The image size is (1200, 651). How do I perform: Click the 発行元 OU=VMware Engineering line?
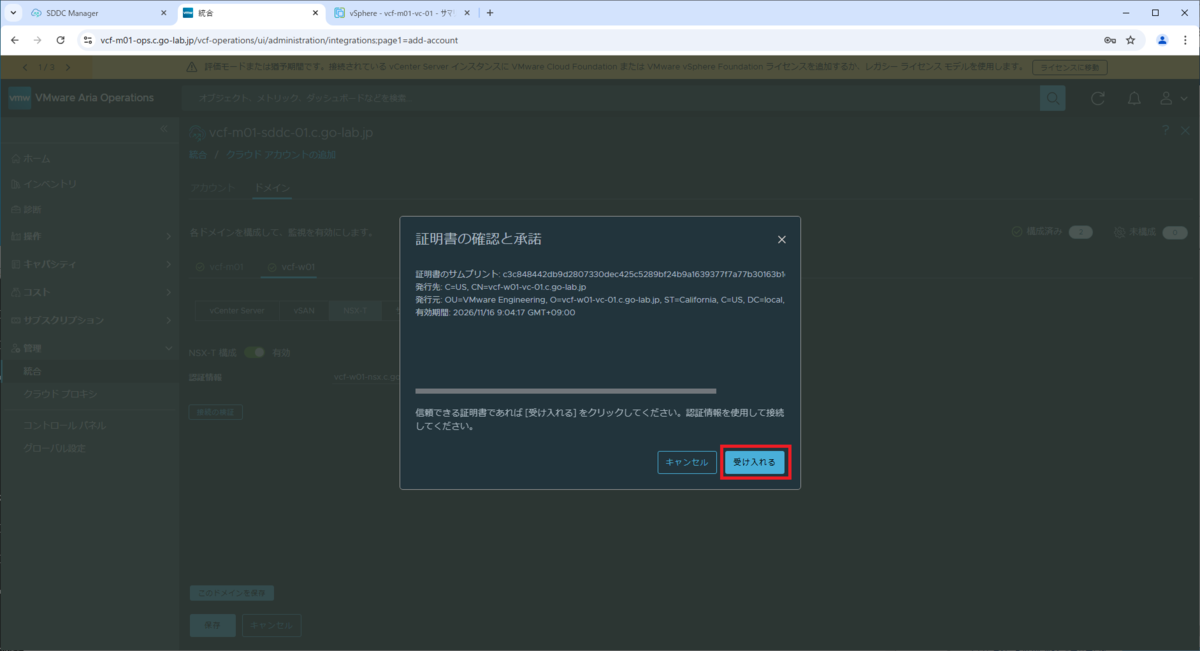click(x=600, y=299)
